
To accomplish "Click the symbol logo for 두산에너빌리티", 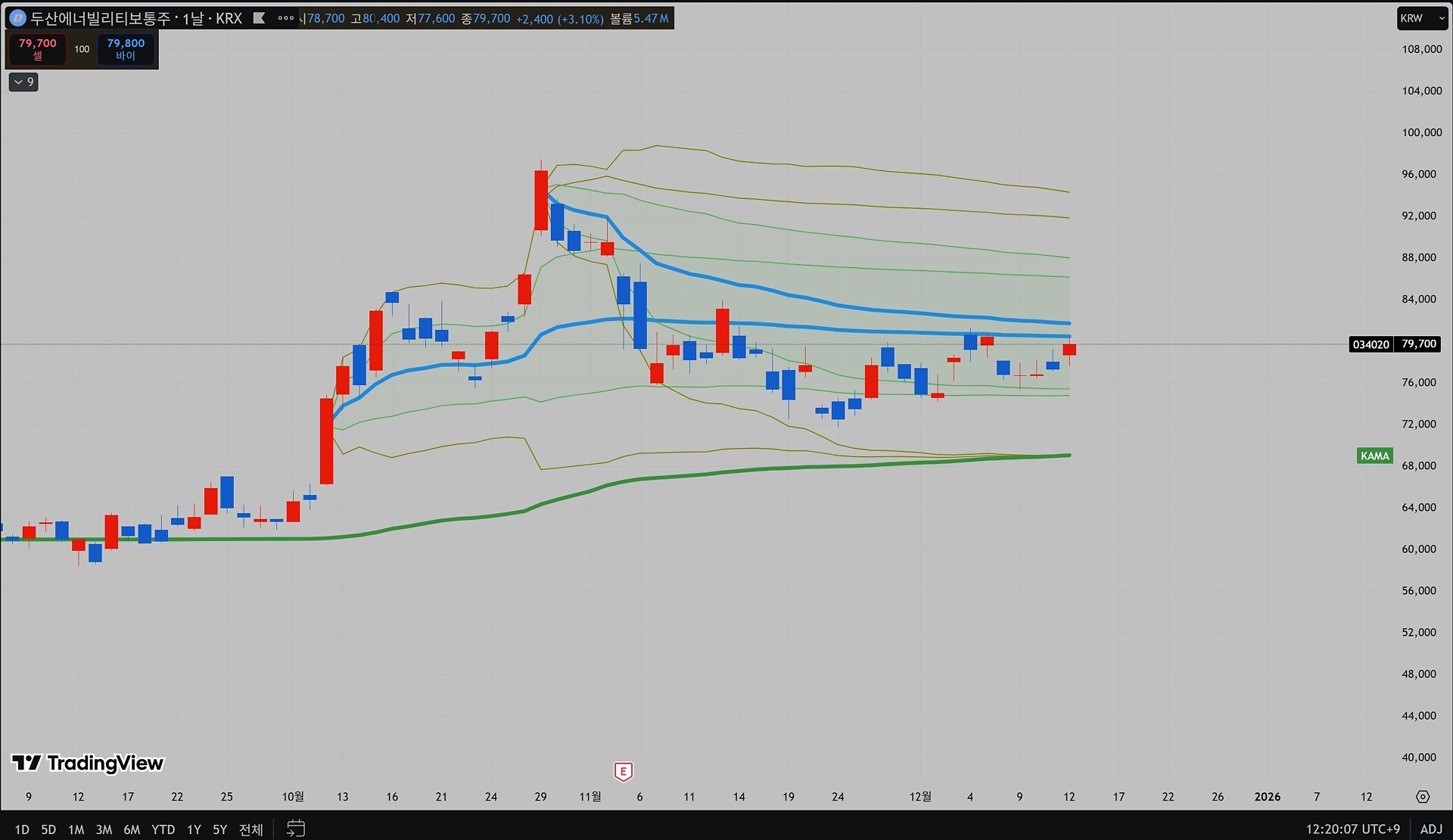I will tap(17, 18).
